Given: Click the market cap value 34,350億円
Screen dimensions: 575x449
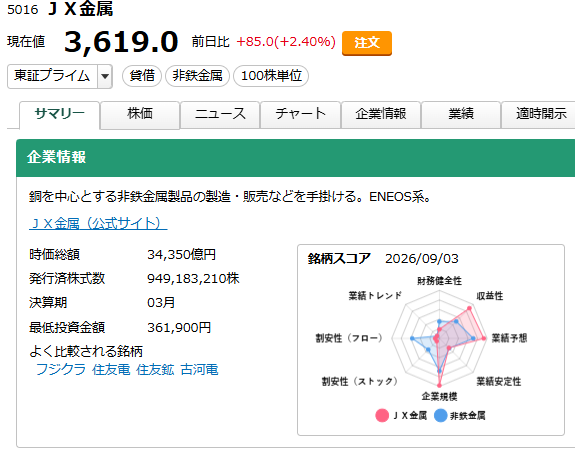Looking at the screenshot, I should pos(182,254).
